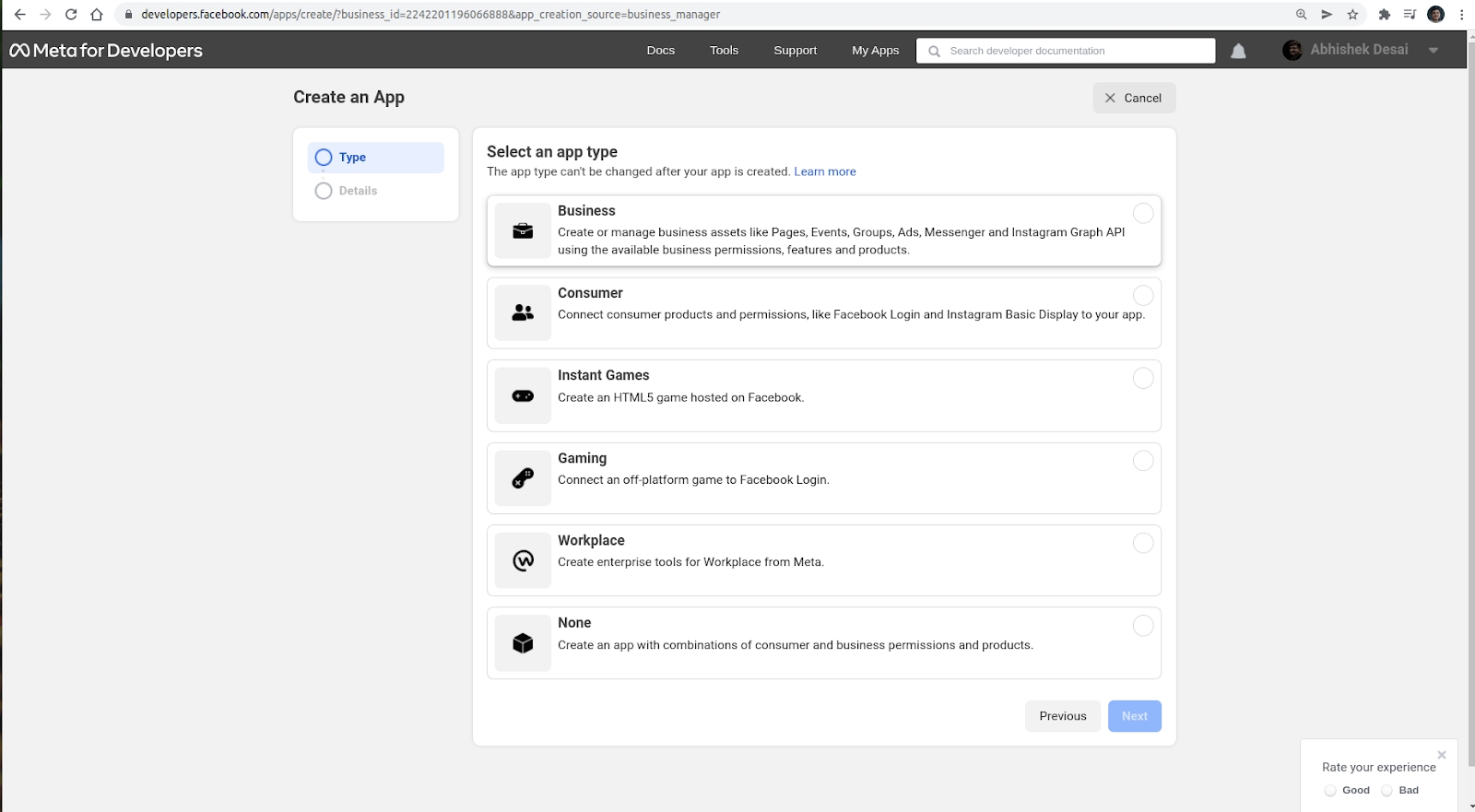Cancel the app creation

point(1134,98)
